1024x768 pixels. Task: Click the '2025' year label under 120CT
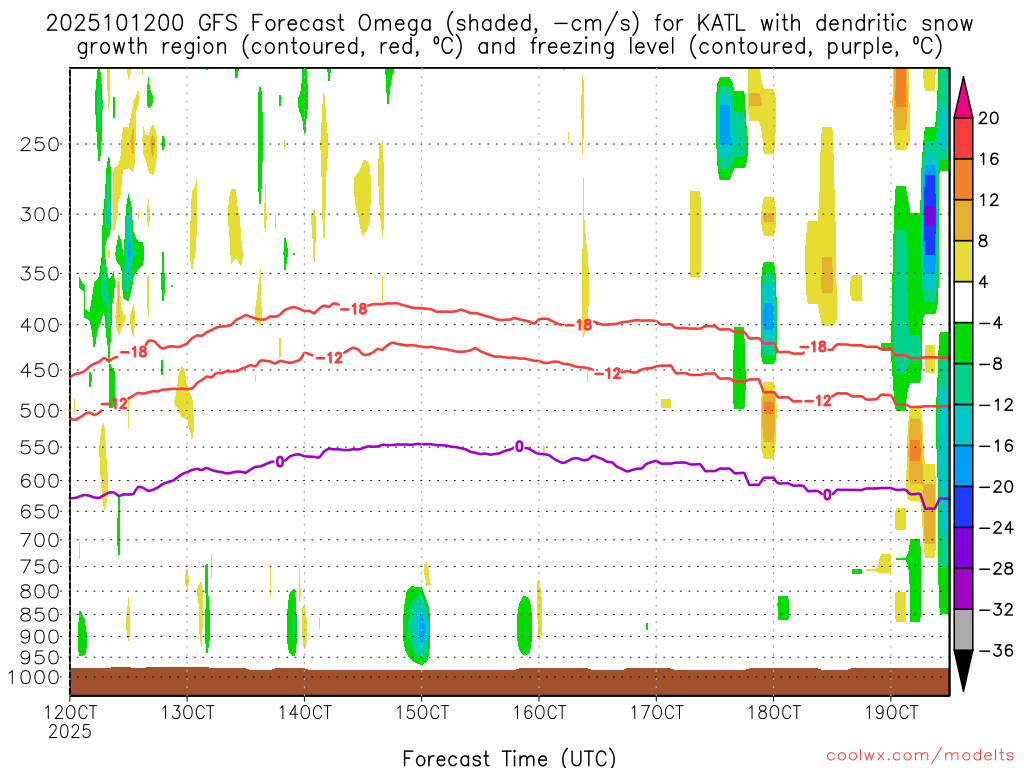coord(70,731)
